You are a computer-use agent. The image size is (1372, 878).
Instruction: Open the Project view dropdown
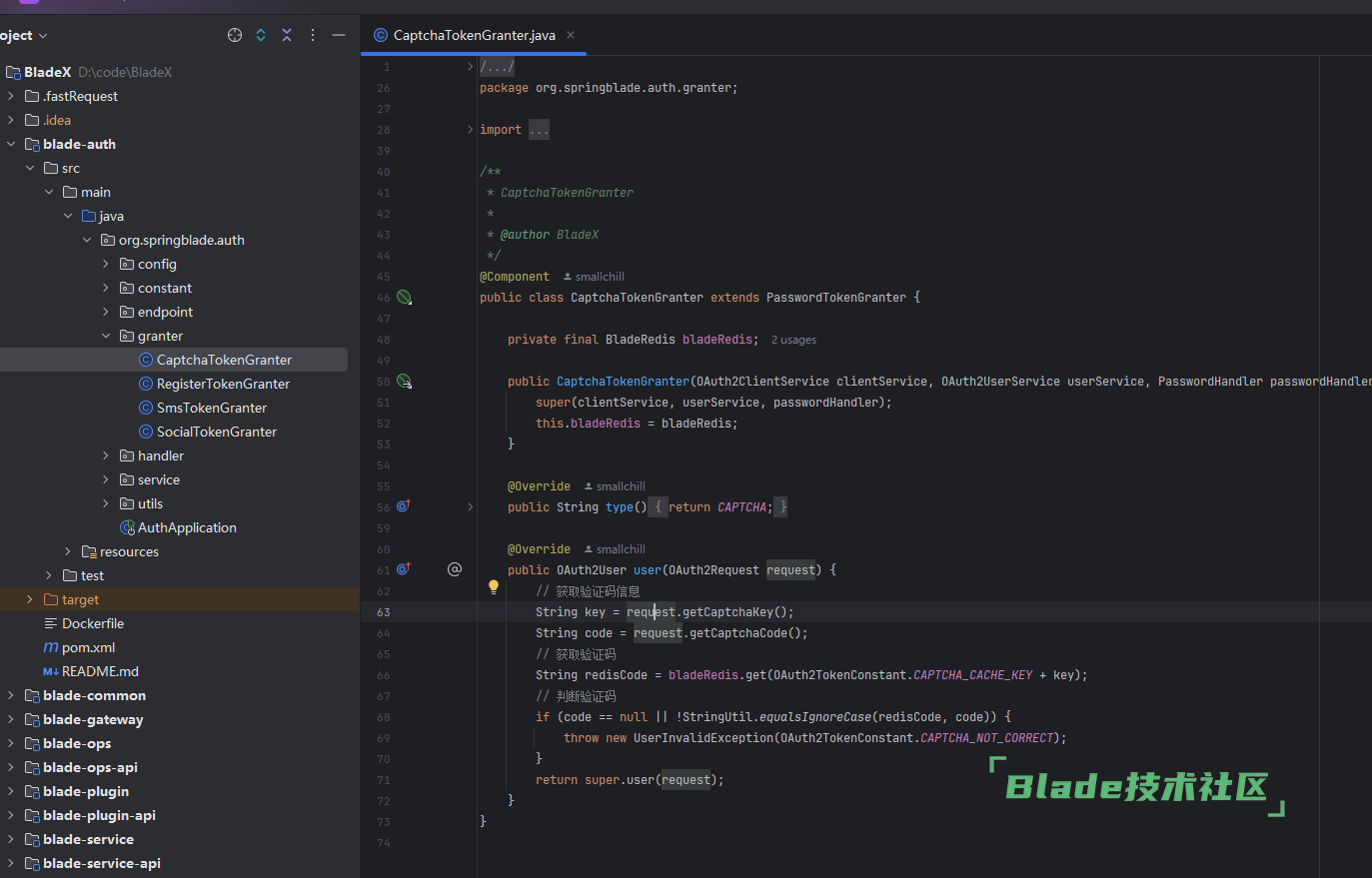coord(24,35)
